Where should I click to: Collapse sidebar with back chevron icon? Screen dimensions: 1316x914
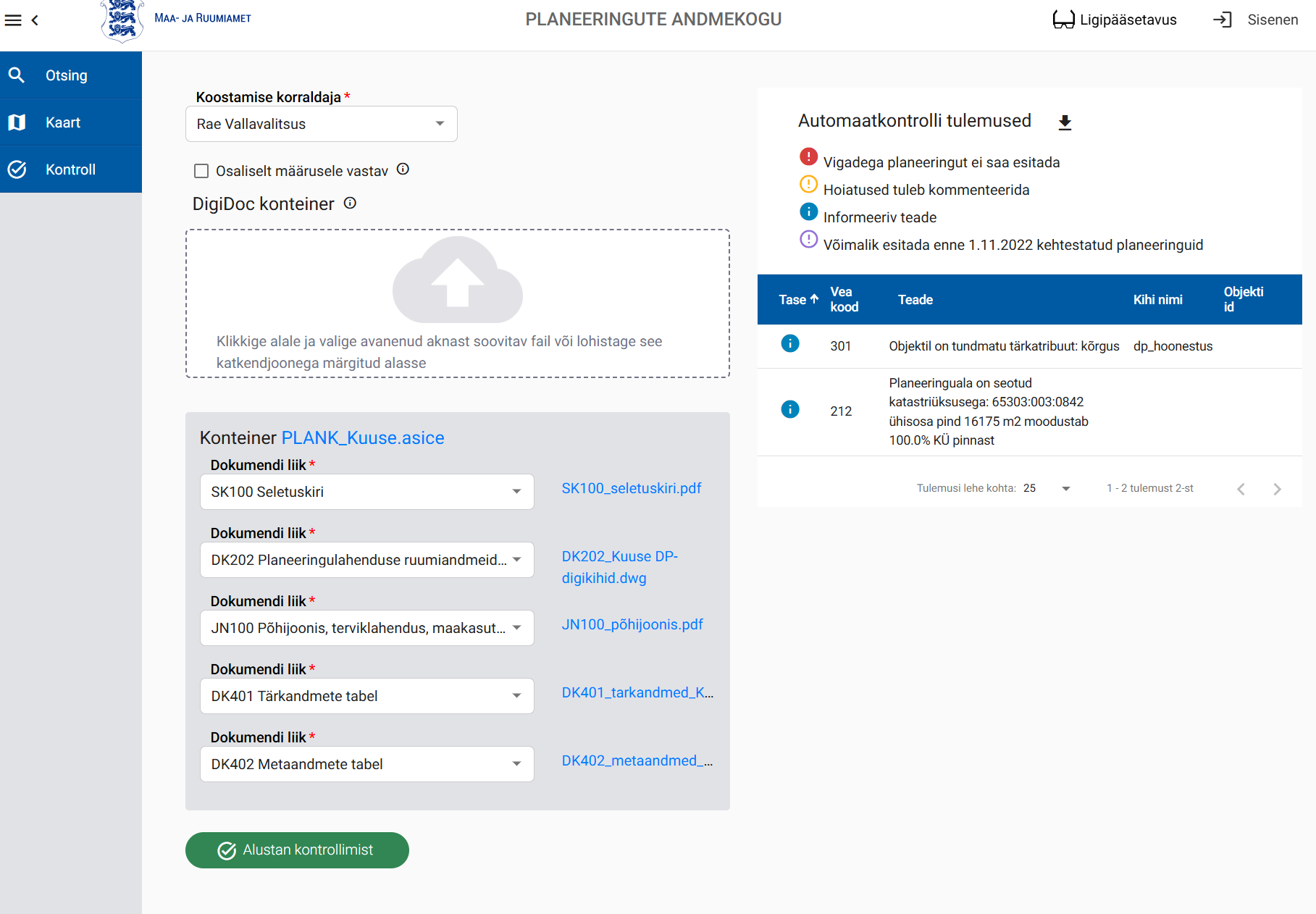35,20
